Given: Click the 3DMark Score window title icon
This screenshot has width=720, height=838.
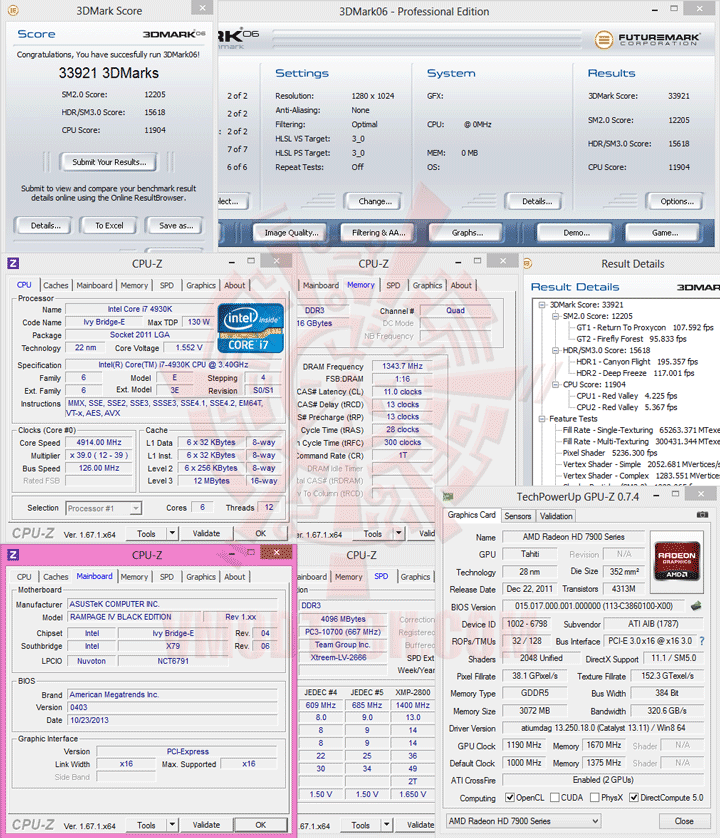Looking at the screenshot, I should (x=13, y=10).
